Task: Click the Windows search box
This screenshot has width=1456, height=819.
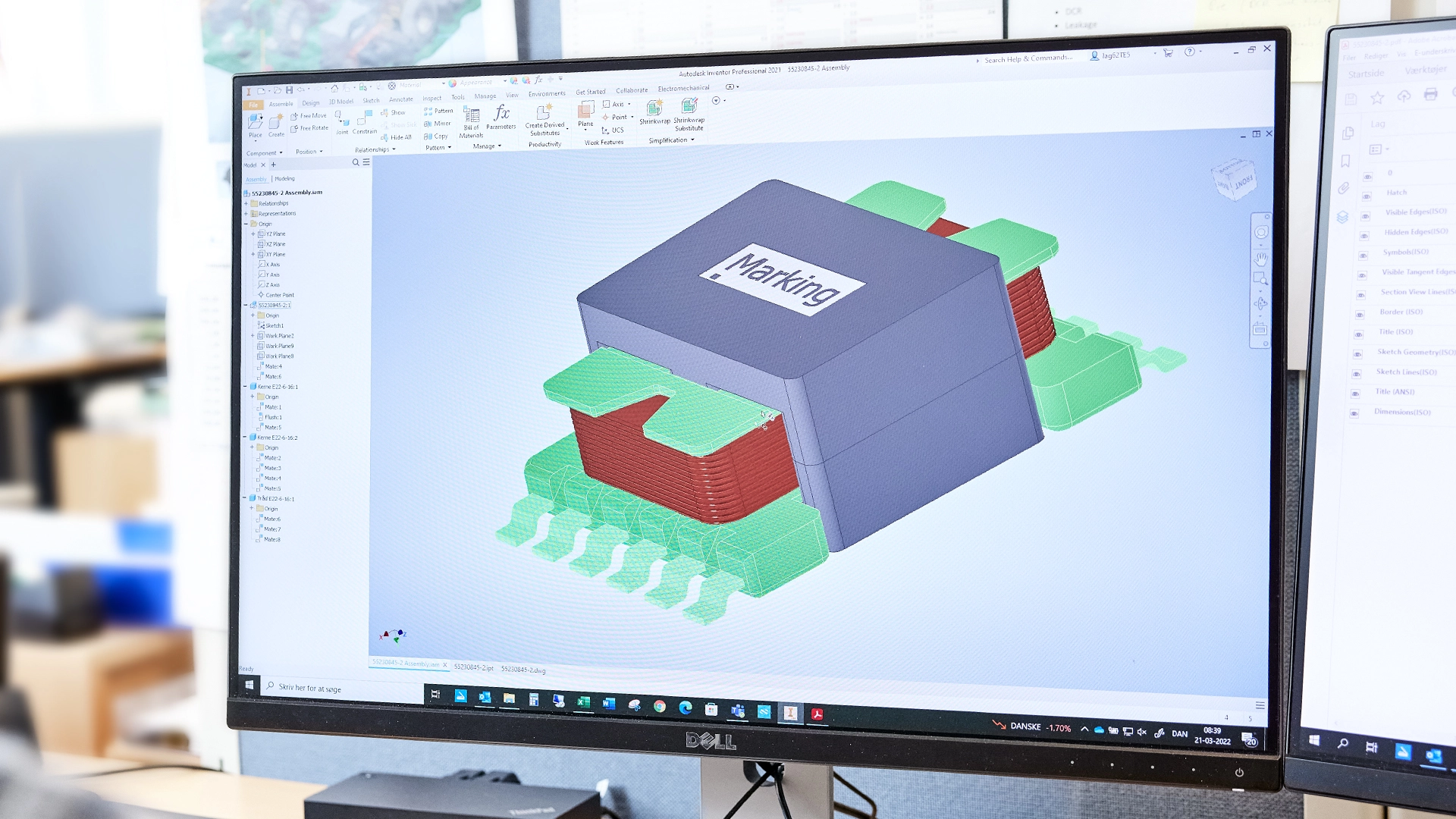Action: click(343, 688)
